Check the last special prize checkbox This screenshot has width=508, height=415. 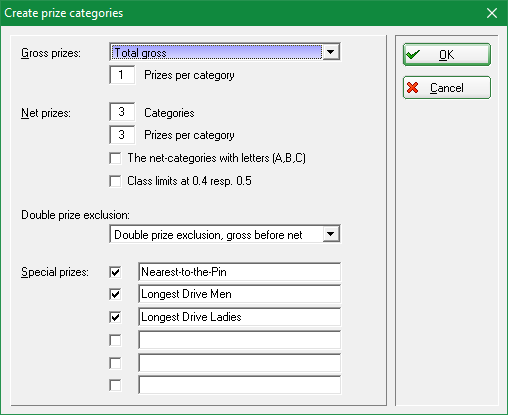(x=115, y=385)
